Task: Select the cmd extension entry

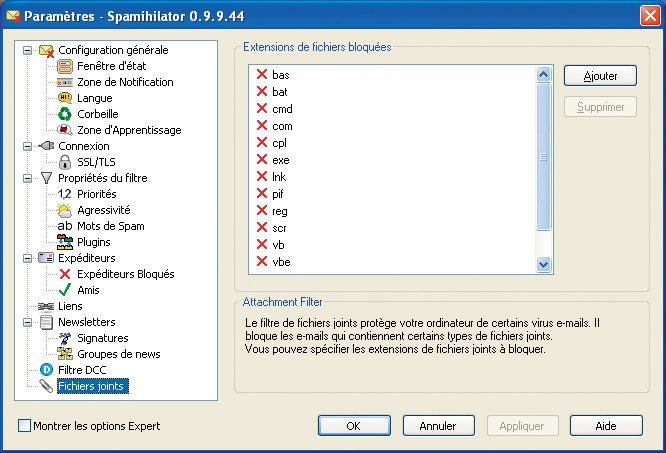Action: 282,109
